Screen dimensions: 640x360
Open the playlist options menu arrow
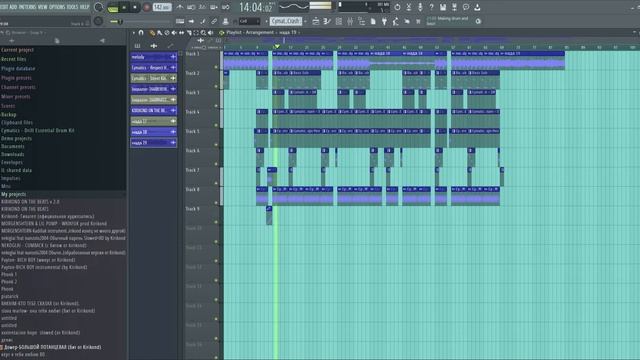click(x=133, y=33)
